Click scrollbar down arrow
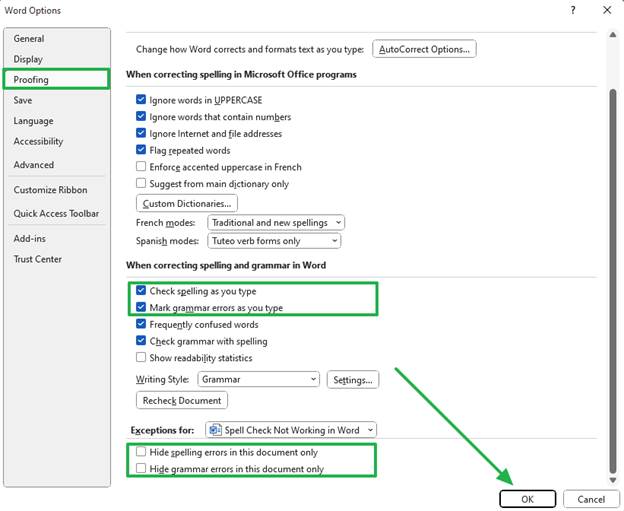624x511 pixels. [x=613, y=480]
